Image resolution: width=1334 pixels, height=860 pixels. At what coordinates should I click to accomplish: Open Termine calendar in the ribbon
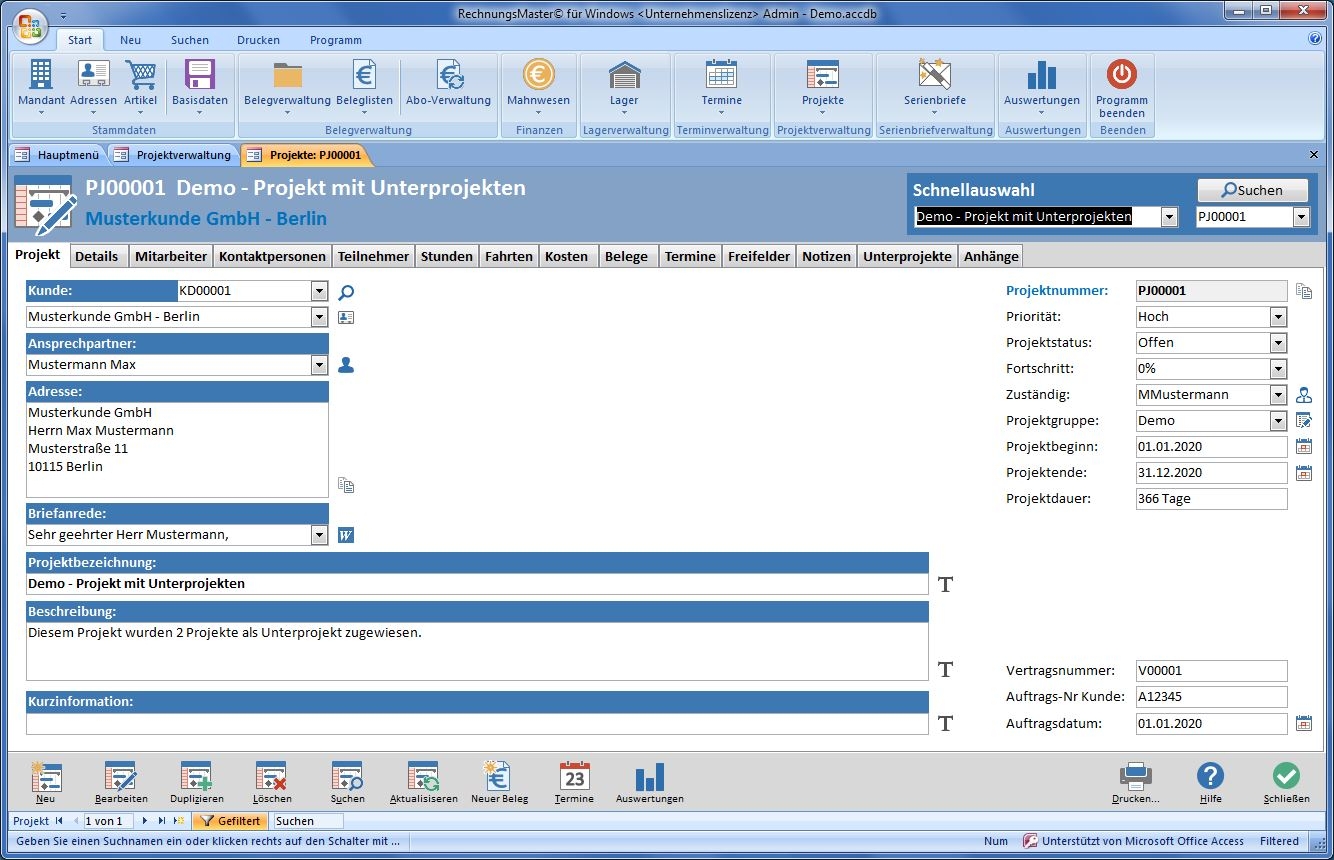tap(721, 87)
